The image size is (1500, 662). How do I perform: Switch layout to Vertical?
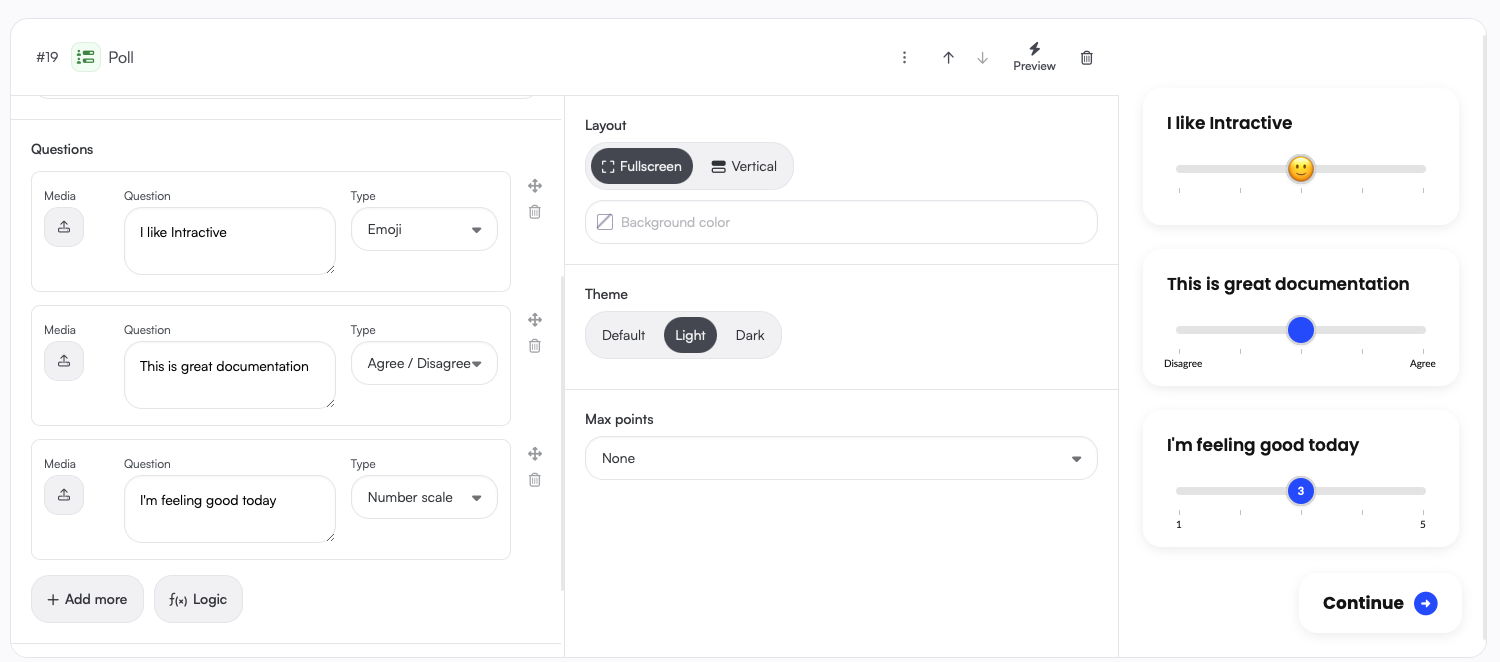click(x=744, y=166)
